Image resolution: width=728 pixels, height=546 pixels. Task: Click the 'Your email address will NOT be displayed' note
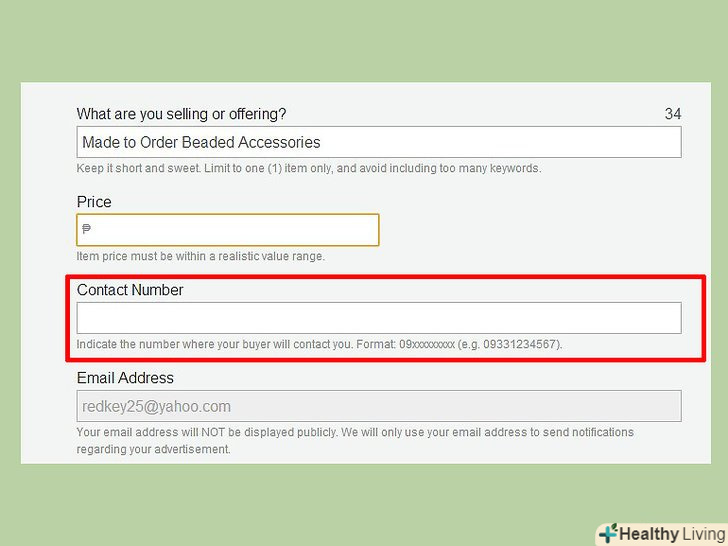(x=355, y=441)
